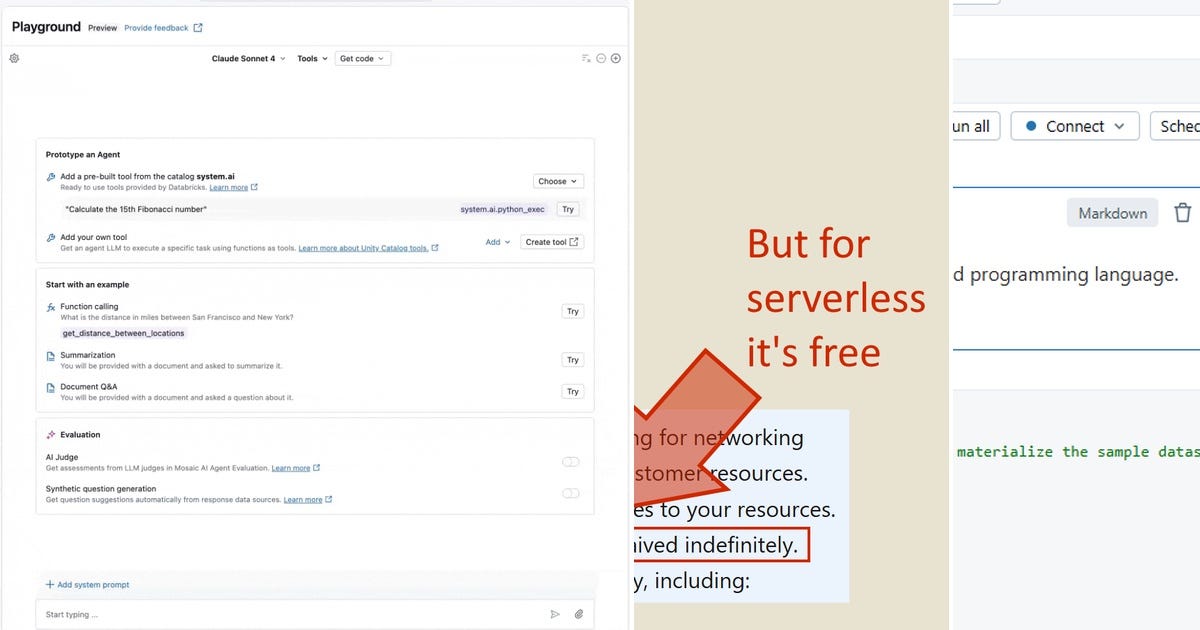Open the Get code dropdown
This screenshot has width=1200, height=630.
363,58
